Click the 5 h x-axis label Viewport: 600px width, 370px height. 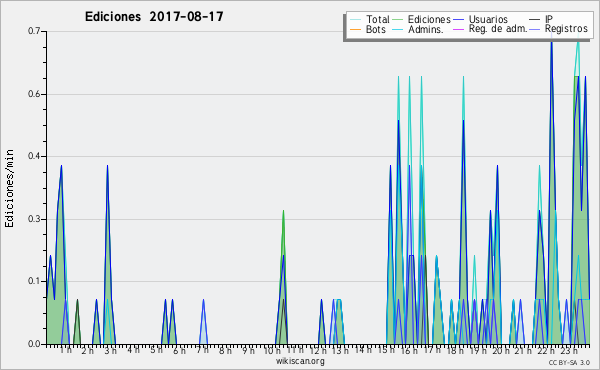157,350
